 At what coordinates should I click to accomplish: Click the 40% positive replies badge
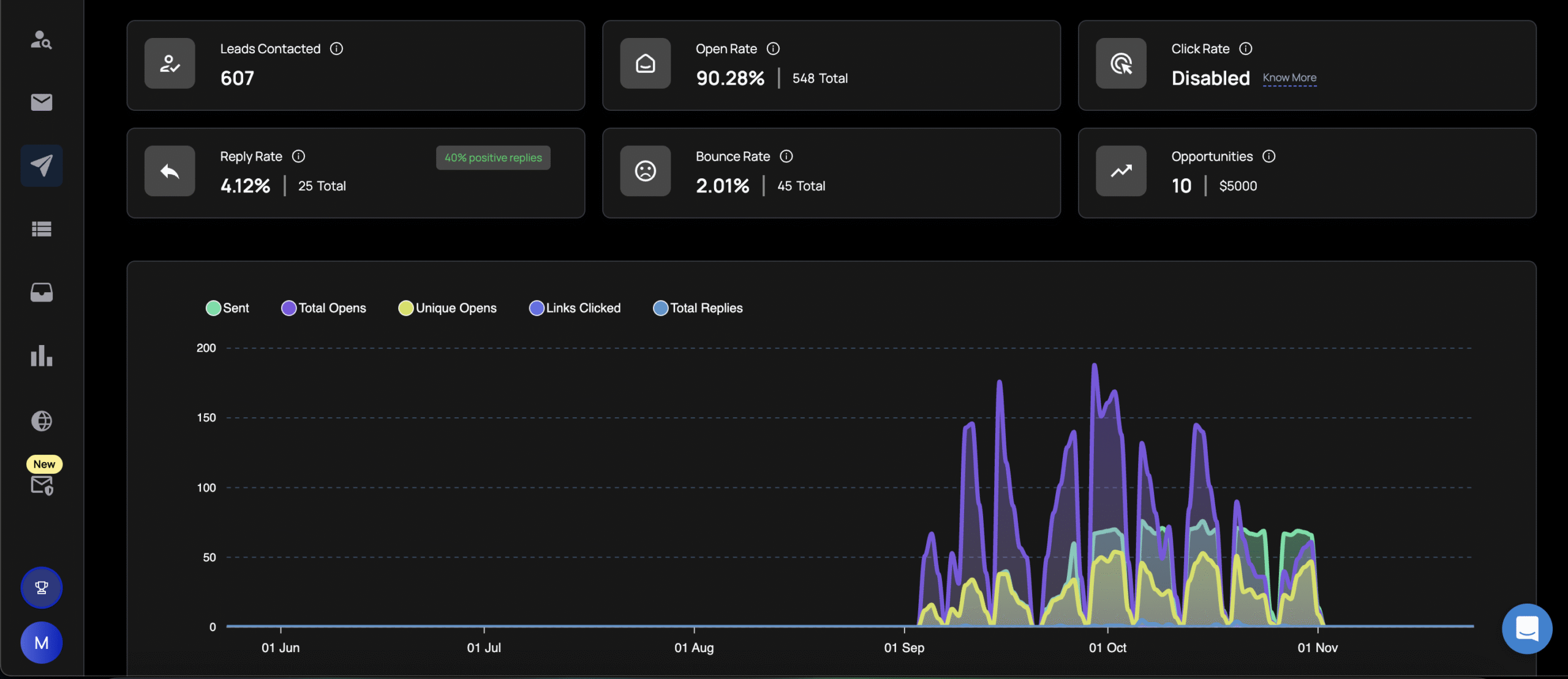click(493, 157)
